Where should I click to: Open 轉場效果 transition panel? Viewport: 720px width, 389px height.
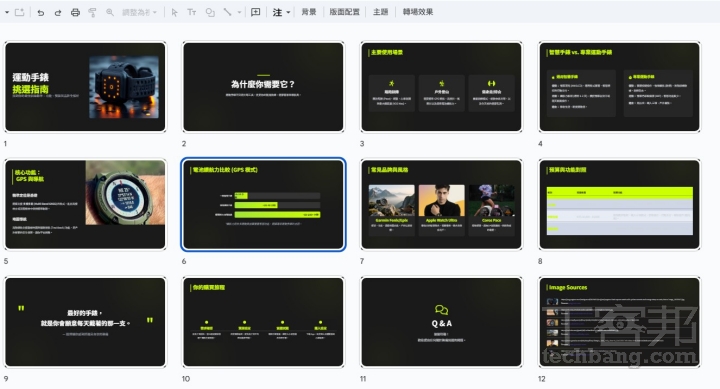(x=418, y=12)
